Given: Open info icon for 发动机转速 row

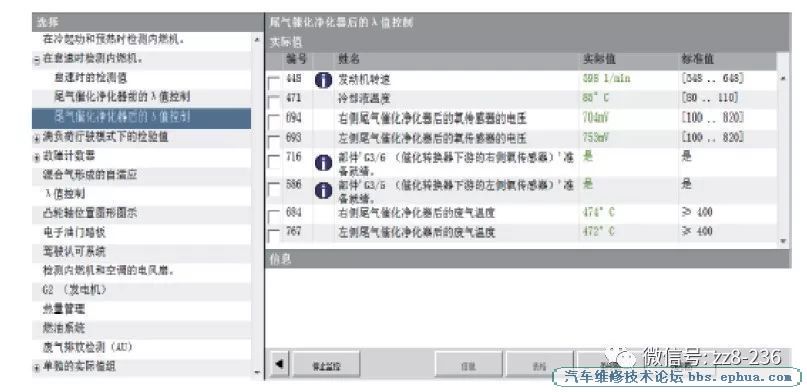Looking at the screenshot, I should [323, 80].
